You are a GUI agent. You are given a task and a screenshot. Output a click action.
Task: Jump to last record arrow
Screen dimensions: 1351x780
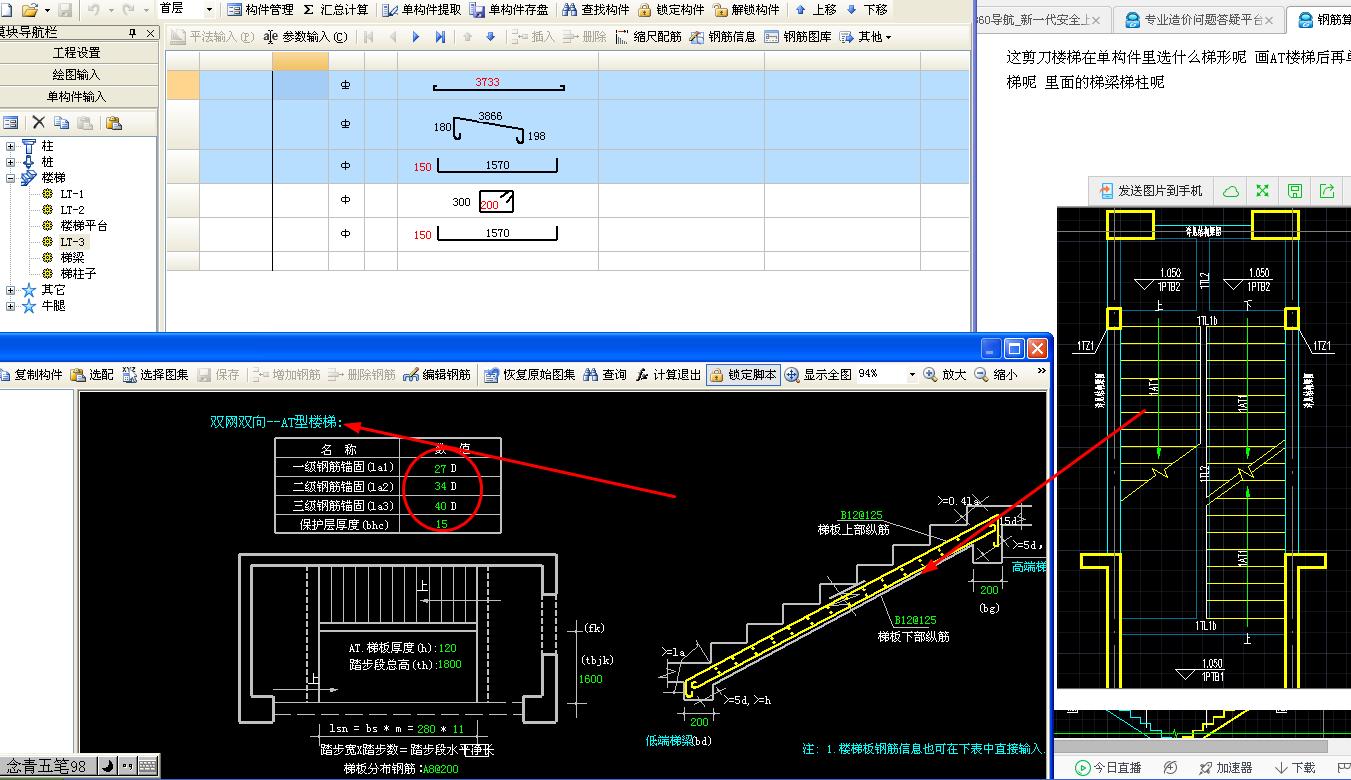coord(440,37)
